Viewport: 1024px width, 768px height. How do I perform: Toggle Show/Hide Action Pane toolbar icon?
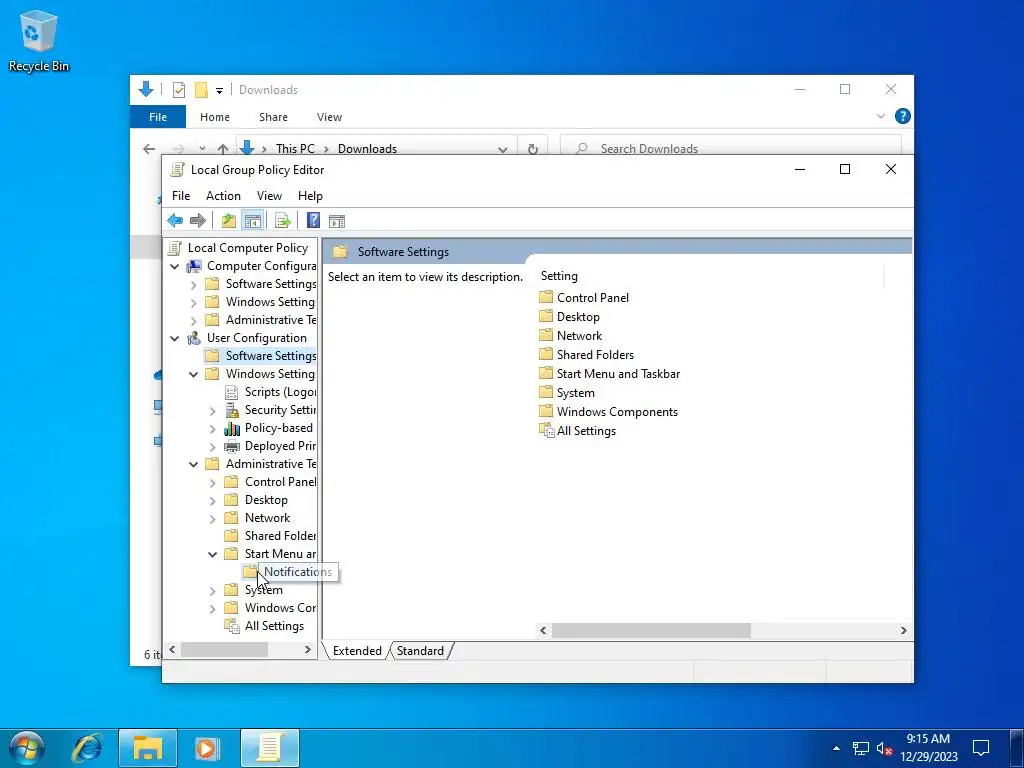[337, 221]
